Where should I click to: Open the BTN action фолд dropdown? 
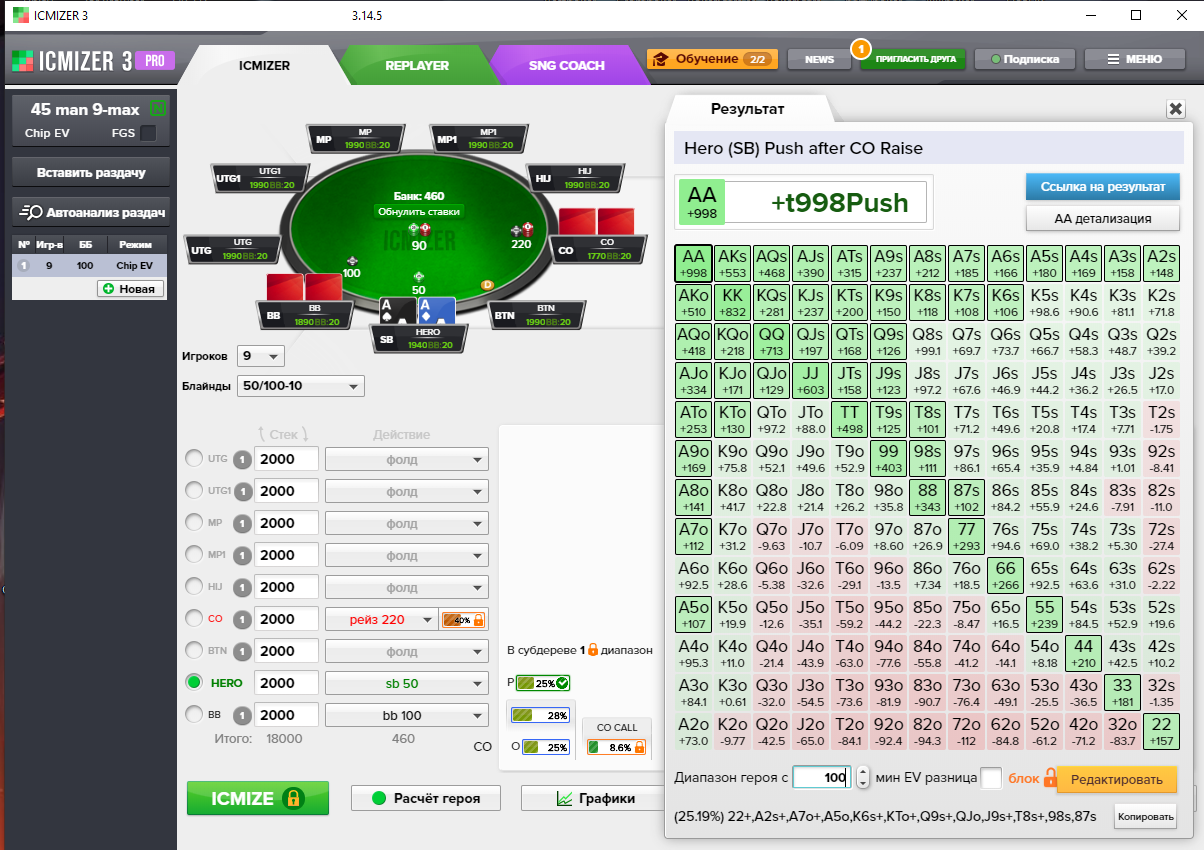[x=407, y=651]
